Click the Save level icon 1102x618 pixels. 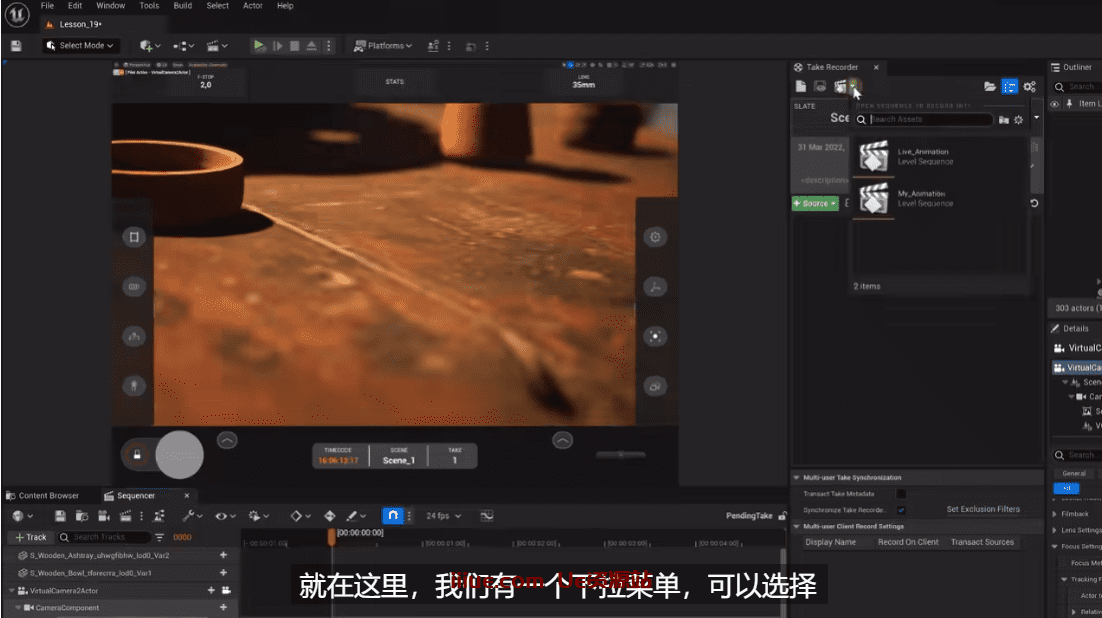pos(16,46)
